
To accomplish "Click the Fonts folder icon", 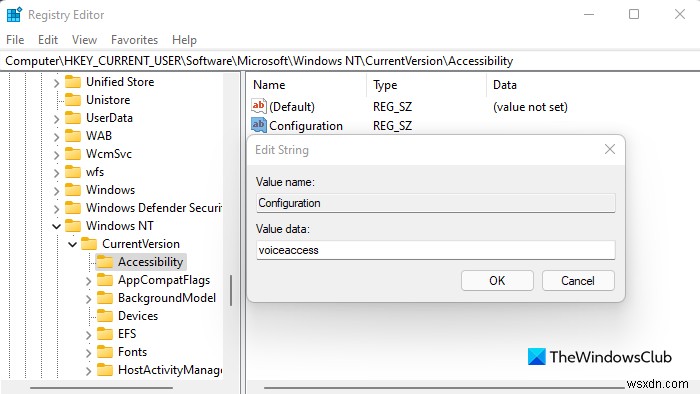I will pyautogui.click(x=105, y=352).
